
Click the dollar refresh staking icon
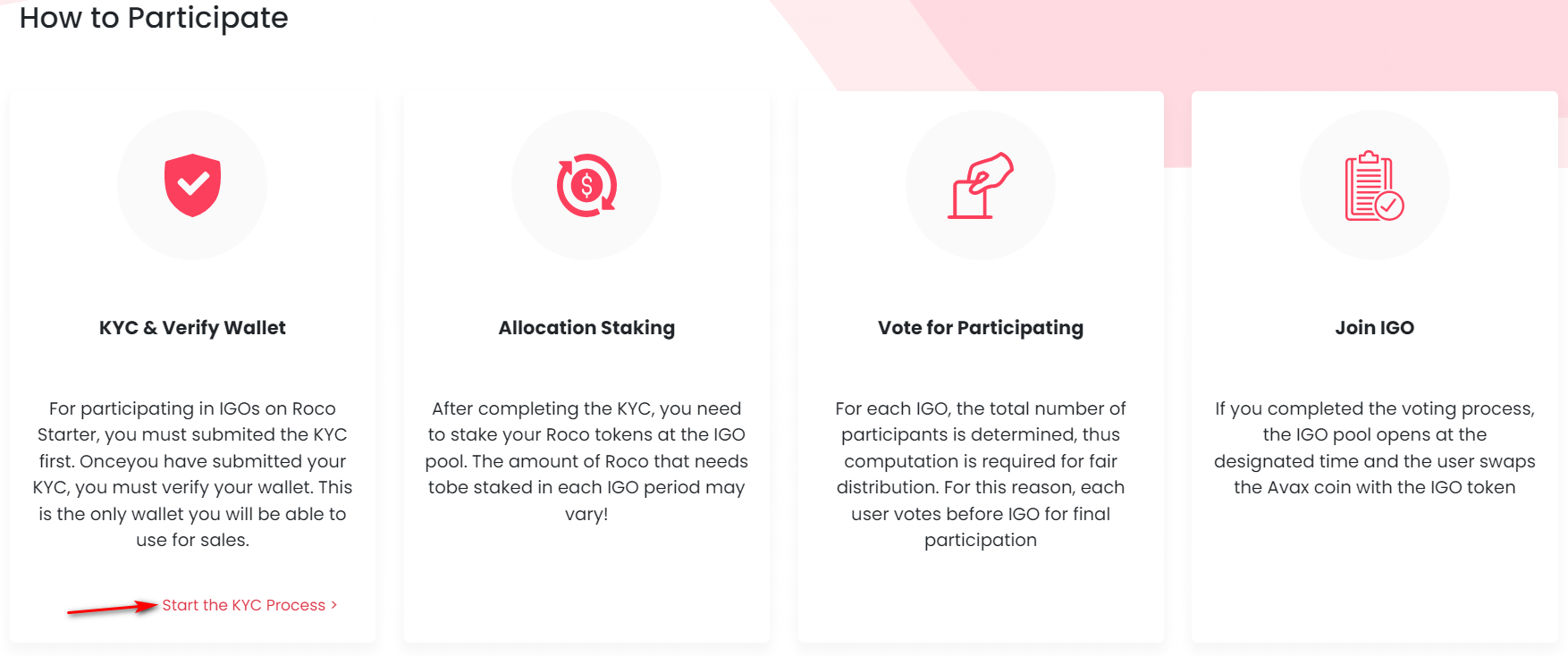(x=586, y=185)
